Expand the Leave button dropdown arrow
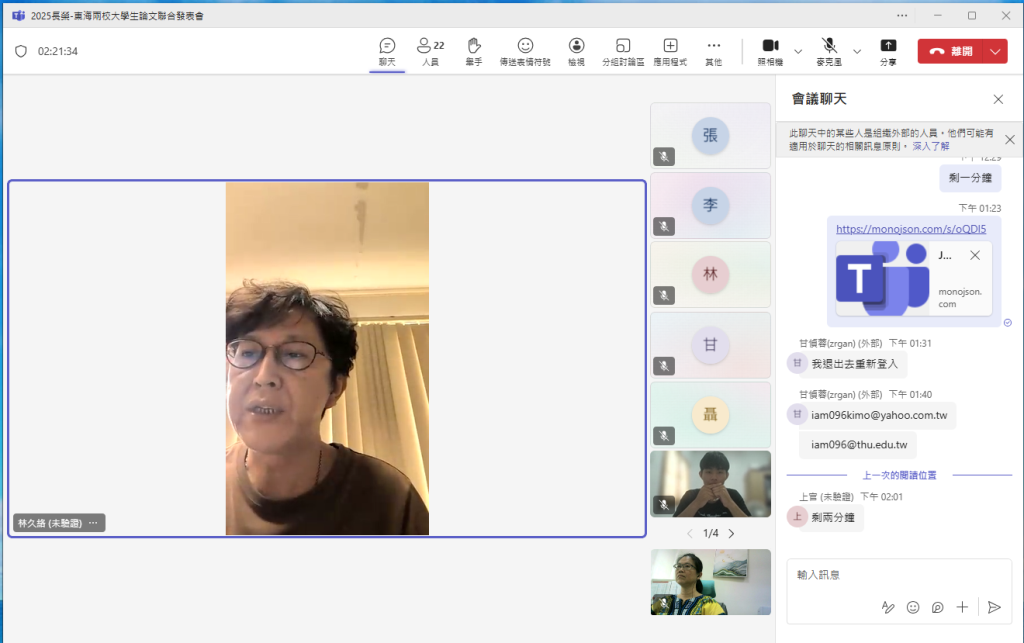 pyautogui.click(x=995, y=51)
